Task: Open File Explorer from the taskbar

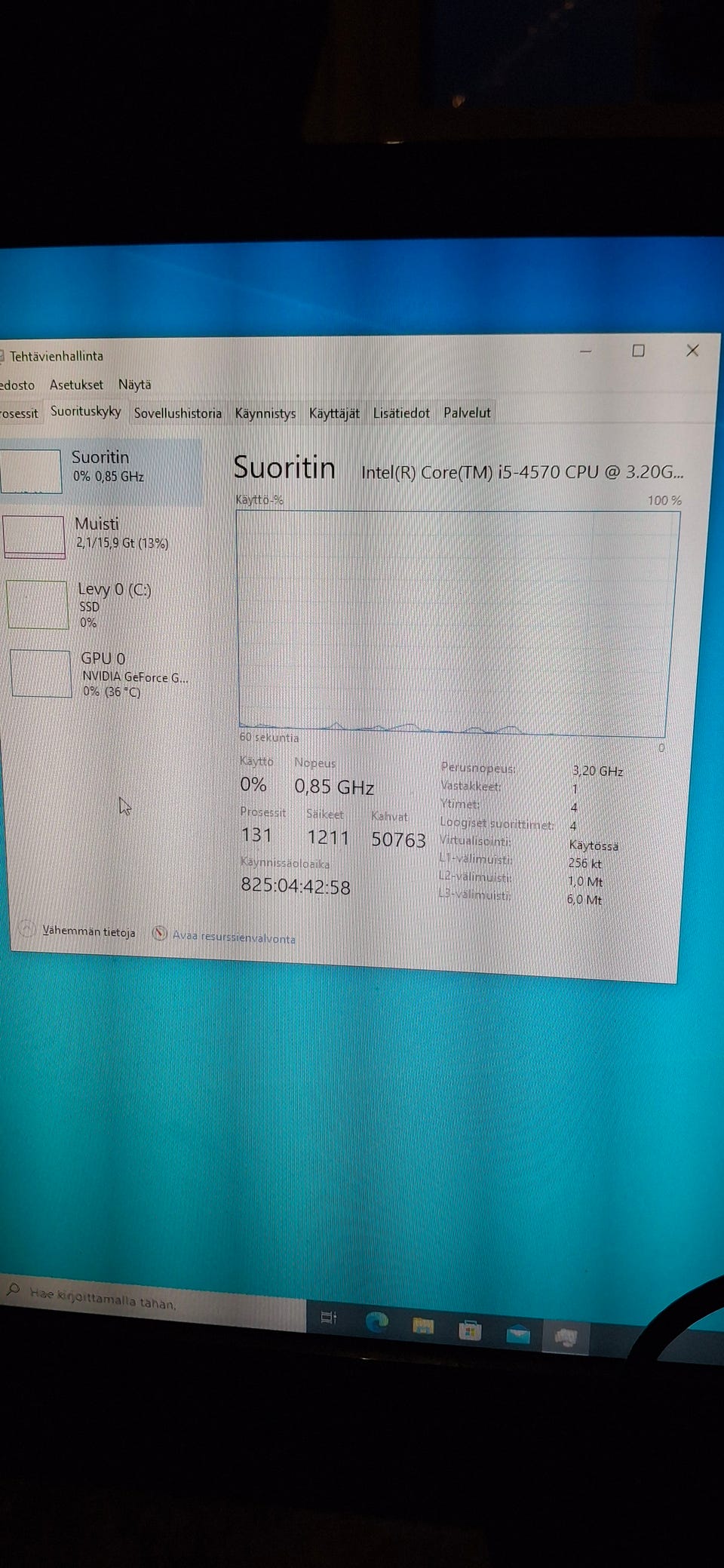Action: point(423,1326)
